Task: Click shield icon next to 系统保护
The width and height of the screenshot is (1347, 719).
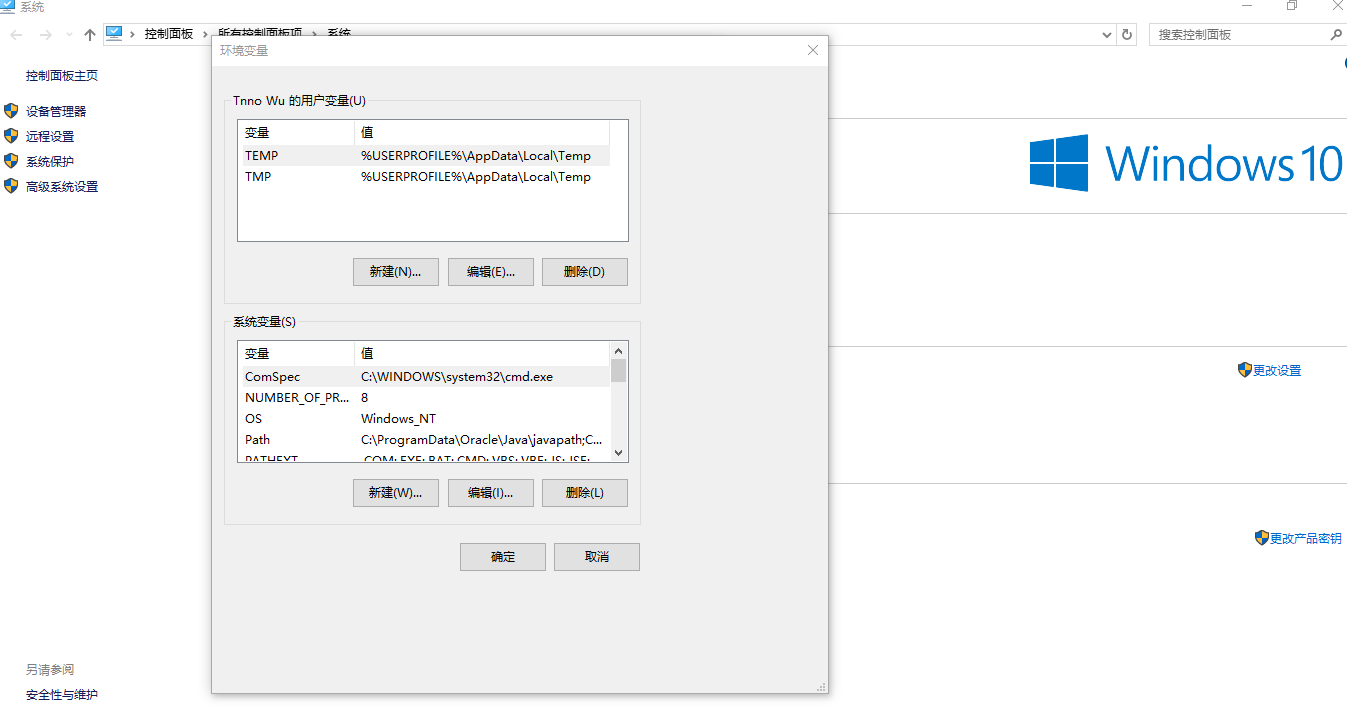Action: (x=12, y=161)
